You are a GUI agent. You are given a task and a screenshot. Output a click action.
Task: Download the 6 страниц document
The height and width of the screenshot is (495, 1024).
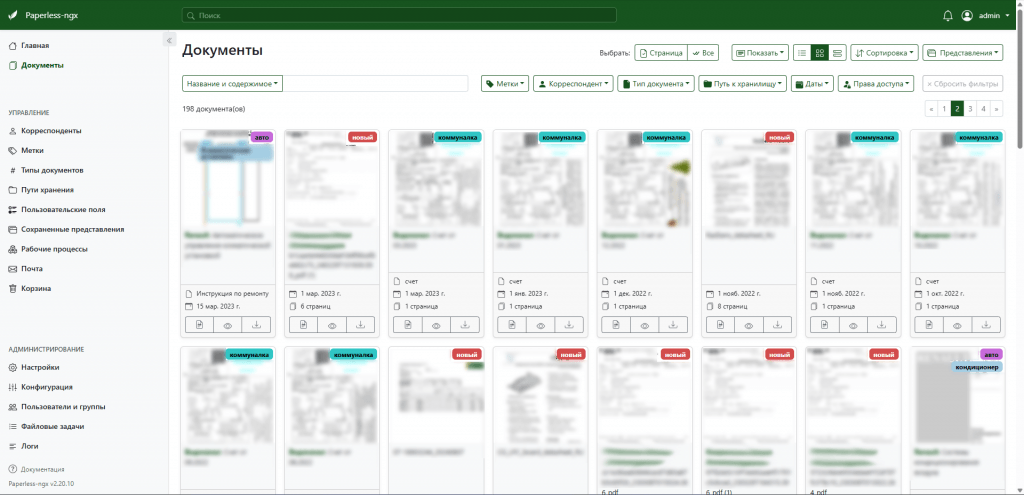pyautogui.click(x=360, y=325)
